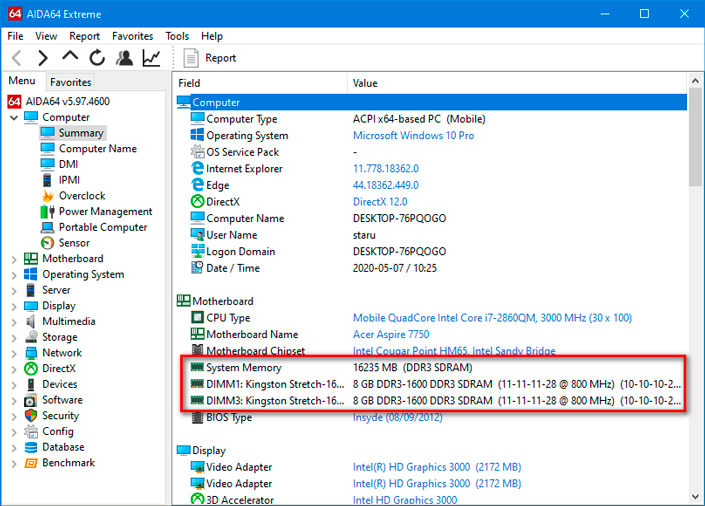705x506 pixels.
Task: Click the Windows logo beside Operating System field
Action: 197,135
